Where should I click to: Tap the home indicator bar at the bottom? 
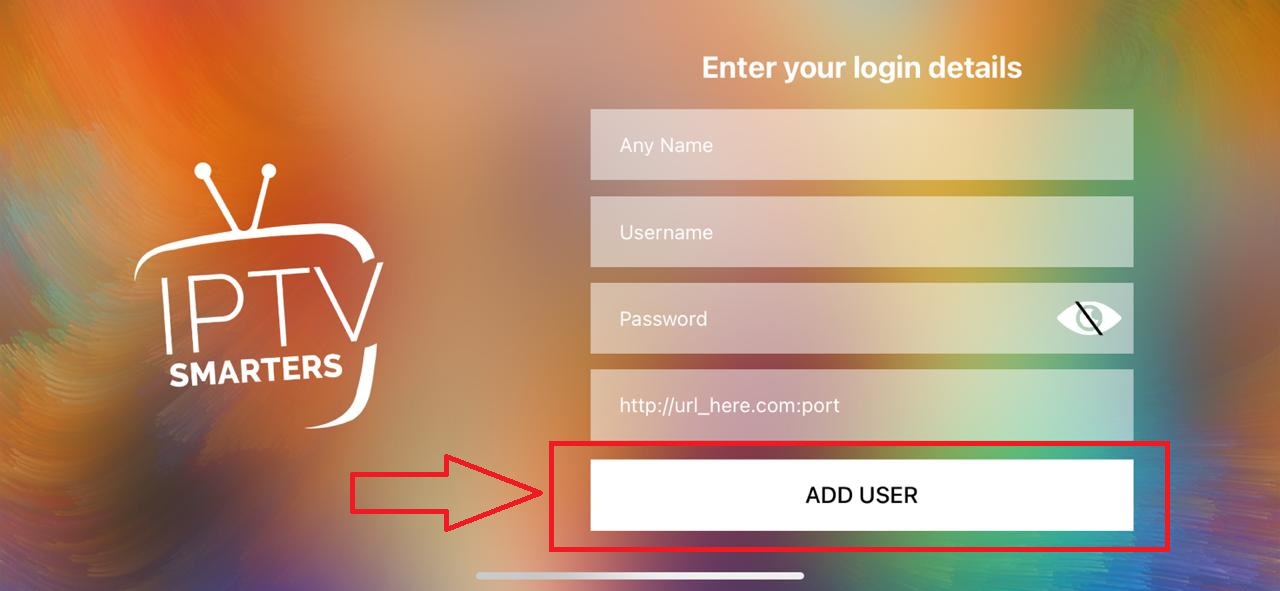click(640, 576)
